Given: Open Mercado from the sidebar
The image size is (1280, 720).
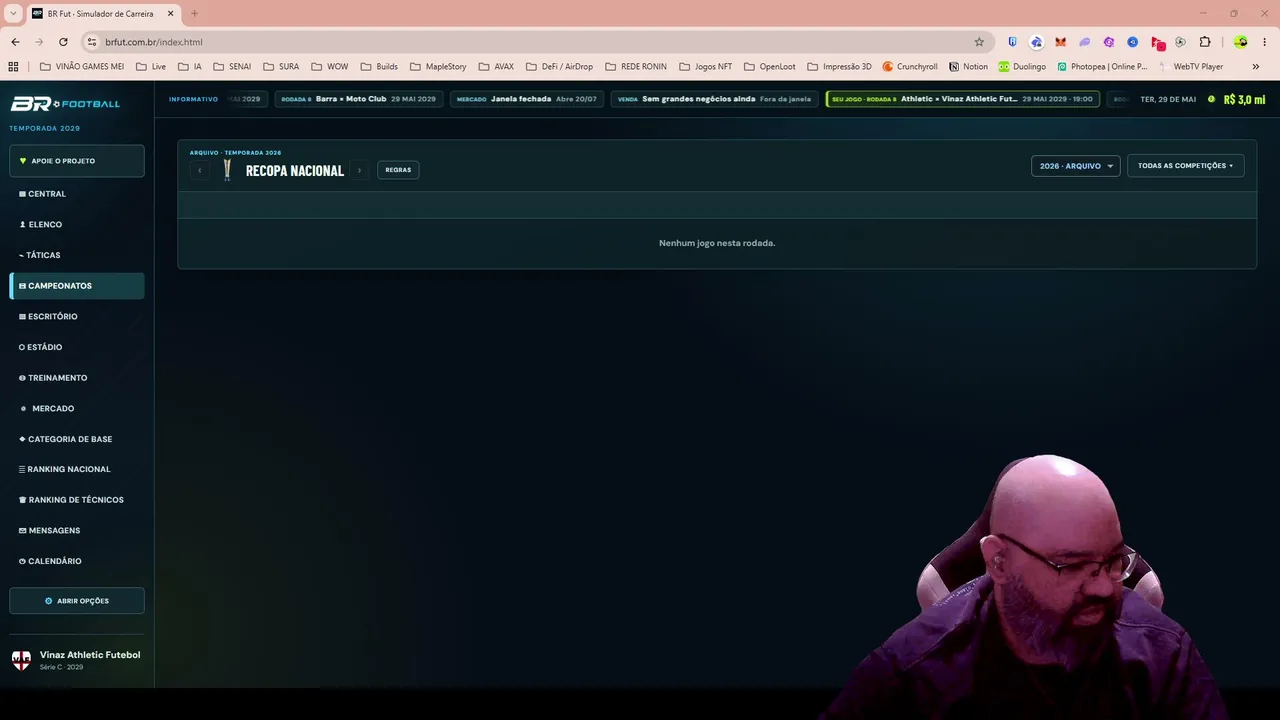Looking at the screenshot, I should pyautogui.click(x=77, y=409).
